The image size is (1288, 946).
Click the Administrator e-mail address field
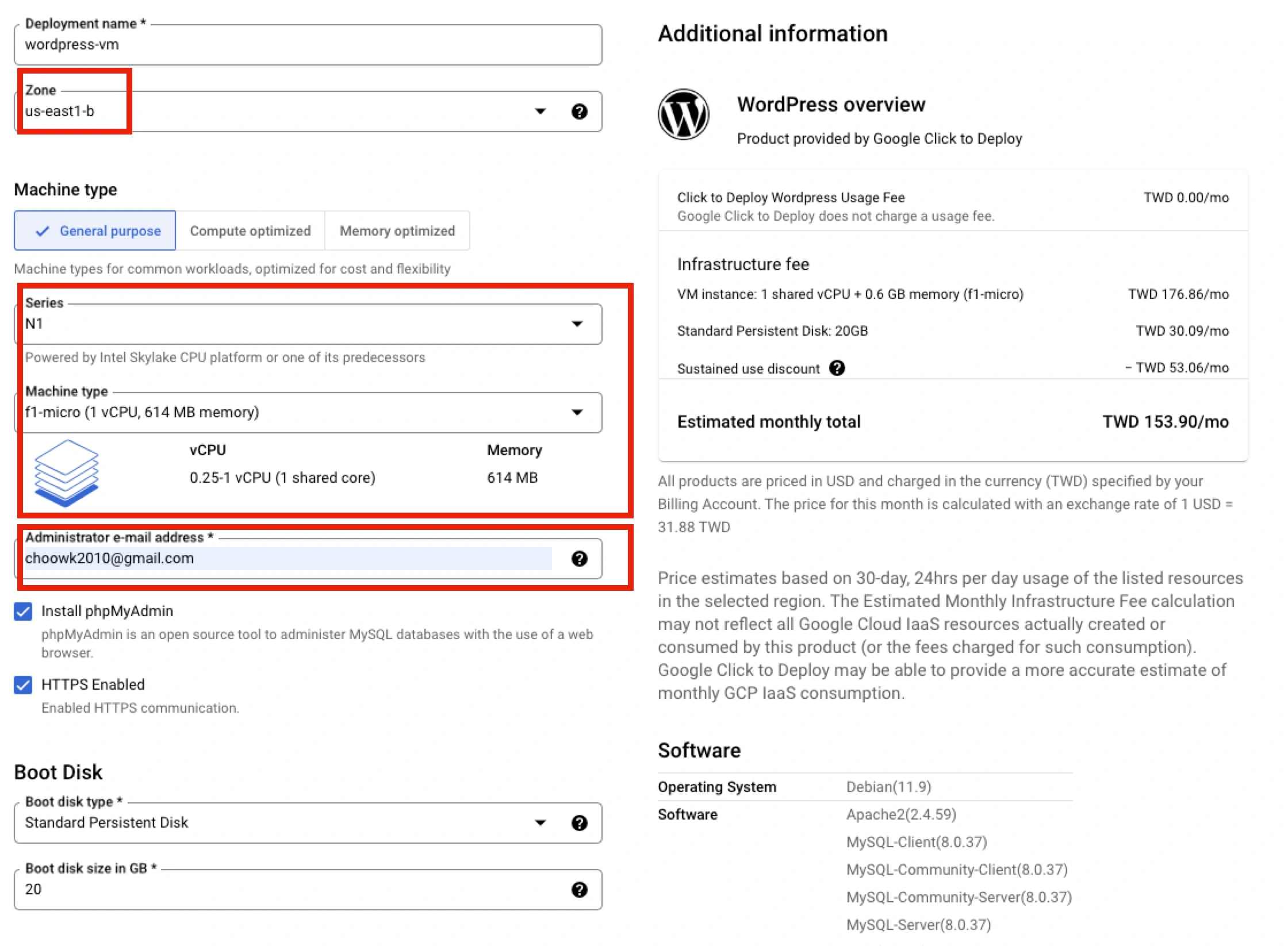point(308,559)
